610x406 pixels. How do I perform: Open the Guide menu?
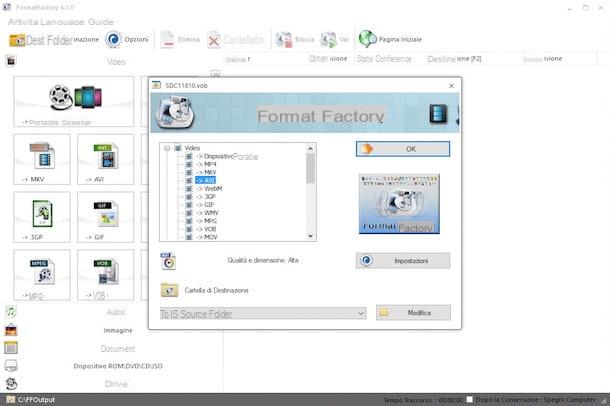(x=101, y=22)
